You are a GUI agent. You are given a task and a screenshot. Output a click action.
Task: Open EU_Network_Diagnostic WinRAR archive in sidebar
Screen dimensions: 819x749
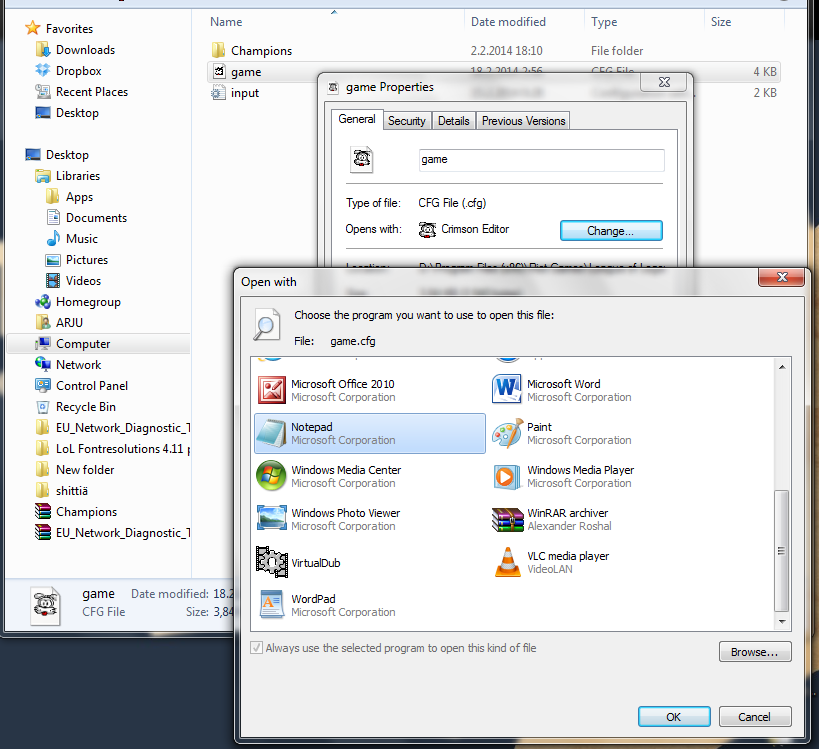pyautogui.click(x=123, y=533)
